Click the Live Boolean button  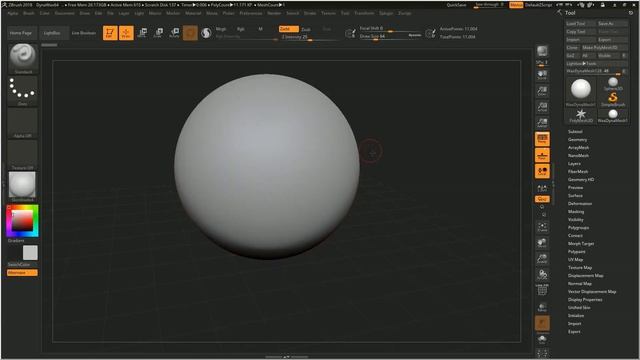84,33
